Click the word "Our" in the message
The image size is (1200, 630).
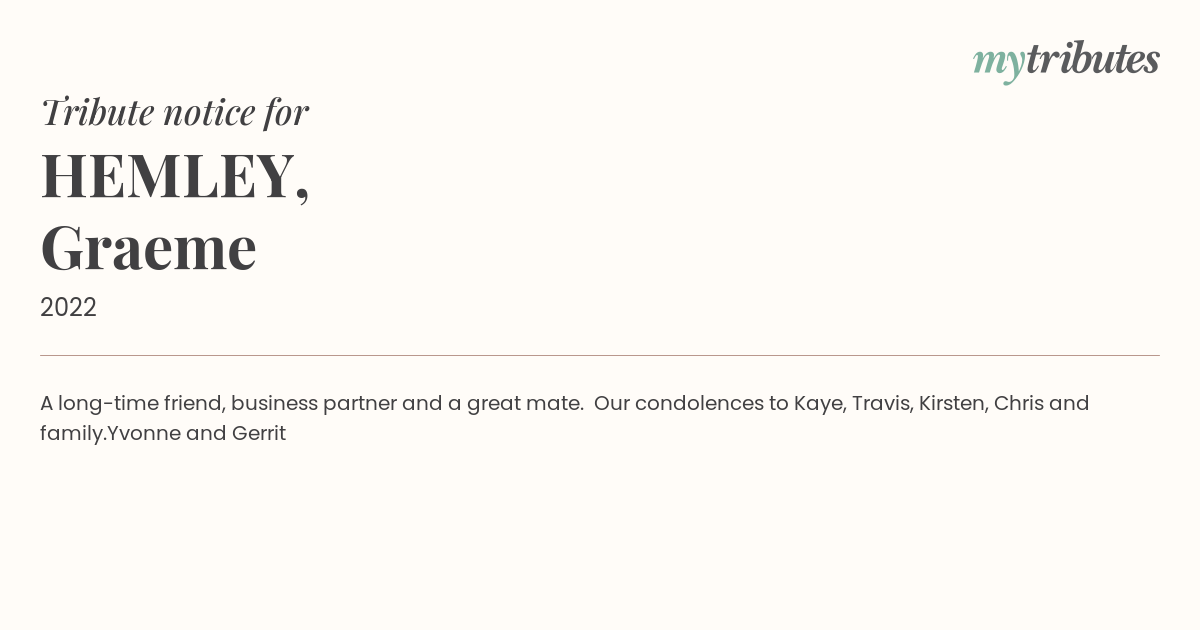[x=611, y=403]
